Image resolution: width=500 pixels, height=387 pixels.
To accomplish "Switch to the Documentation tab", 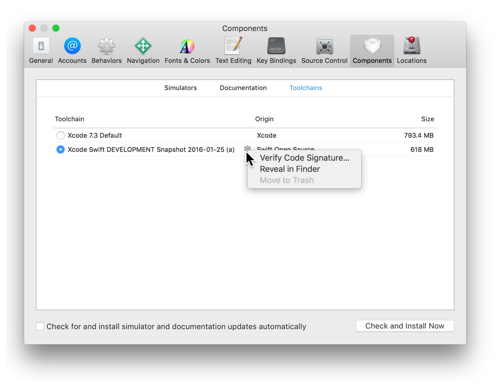I will click(243, 88).
